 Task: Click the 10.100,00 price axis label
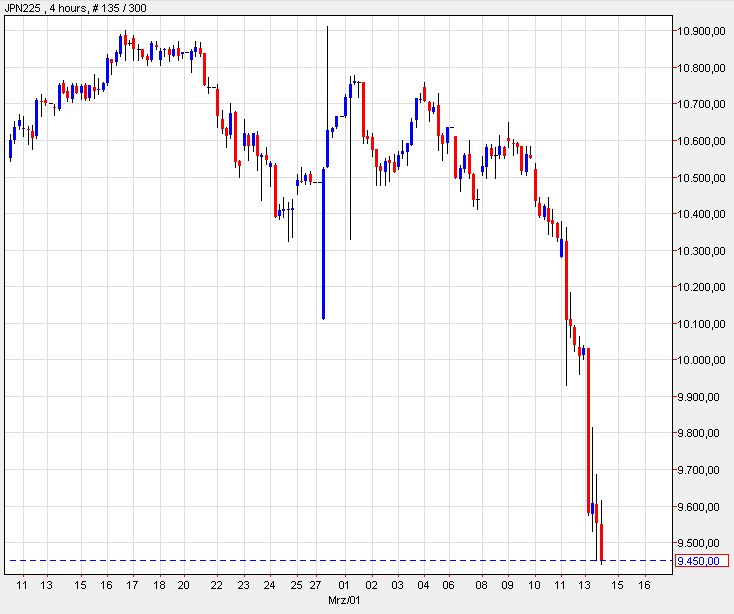pyautogui.click(x=701, y=324)
